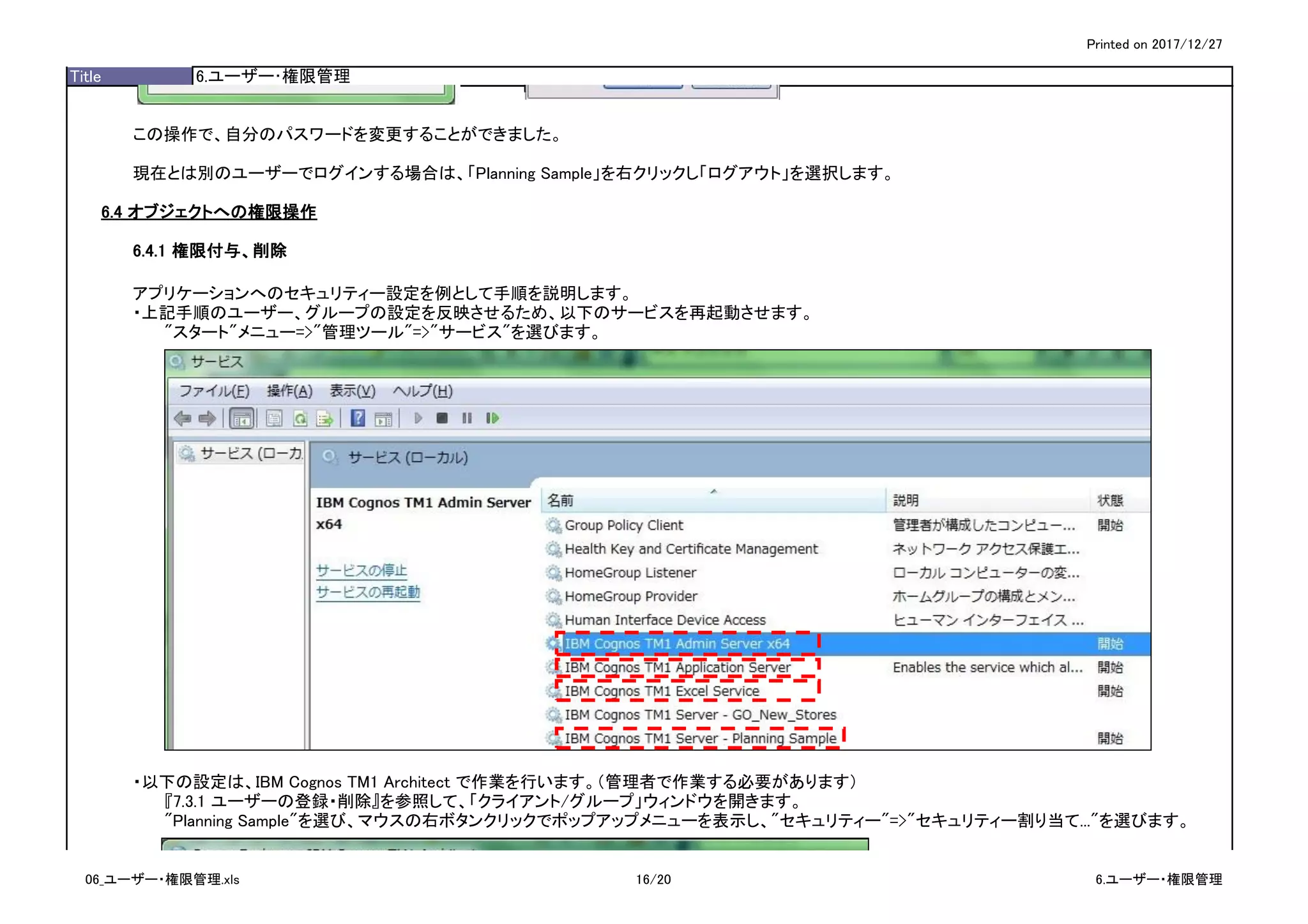Screen dimensions: 1308x924
Task: Click the page number 16/20
Action: click(x=653, y=879)
